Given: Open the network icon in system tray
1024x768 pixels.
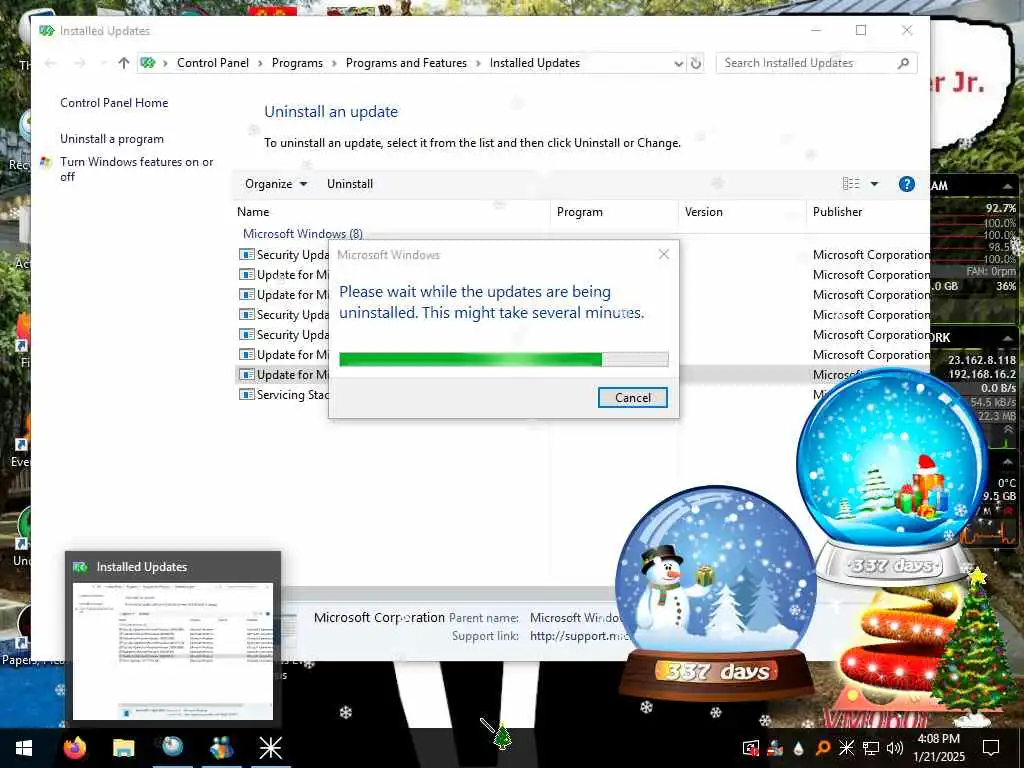Looking at the screenshot, I should 871,748.
